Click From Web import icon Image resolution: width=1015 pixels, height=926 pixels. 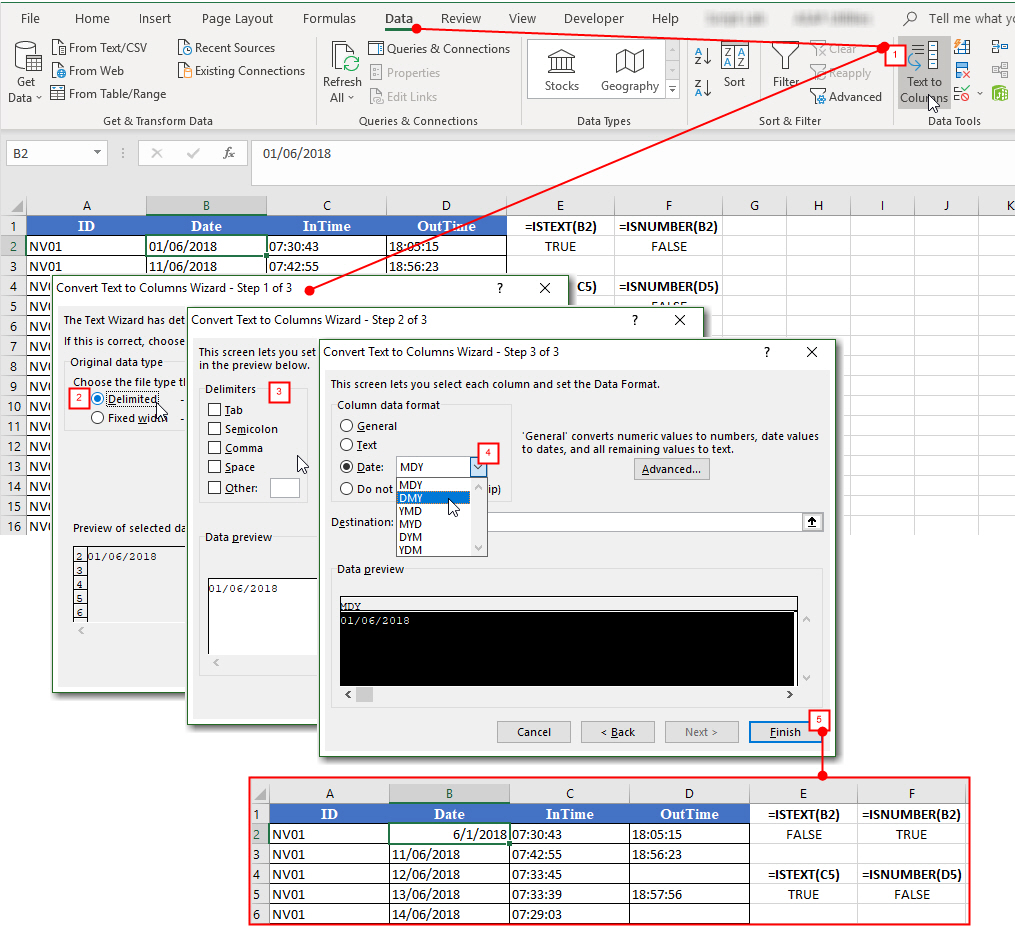click(x=58, y=71)
